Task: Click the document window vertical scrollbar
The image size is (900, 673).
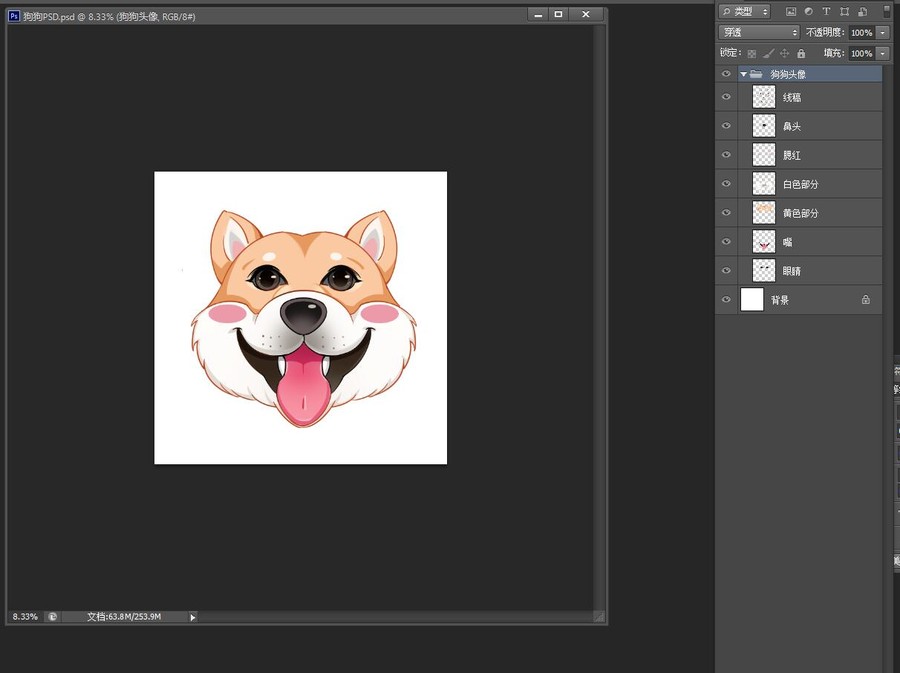Action: 599,317
